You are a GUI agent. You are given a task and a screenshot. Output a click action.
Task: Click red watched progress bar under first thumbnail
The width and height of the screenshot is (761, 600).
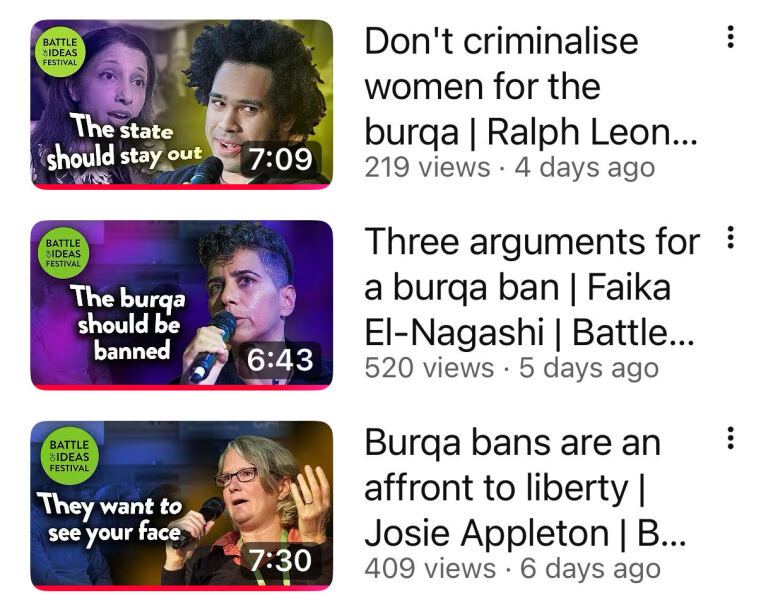tap(182, 186)
